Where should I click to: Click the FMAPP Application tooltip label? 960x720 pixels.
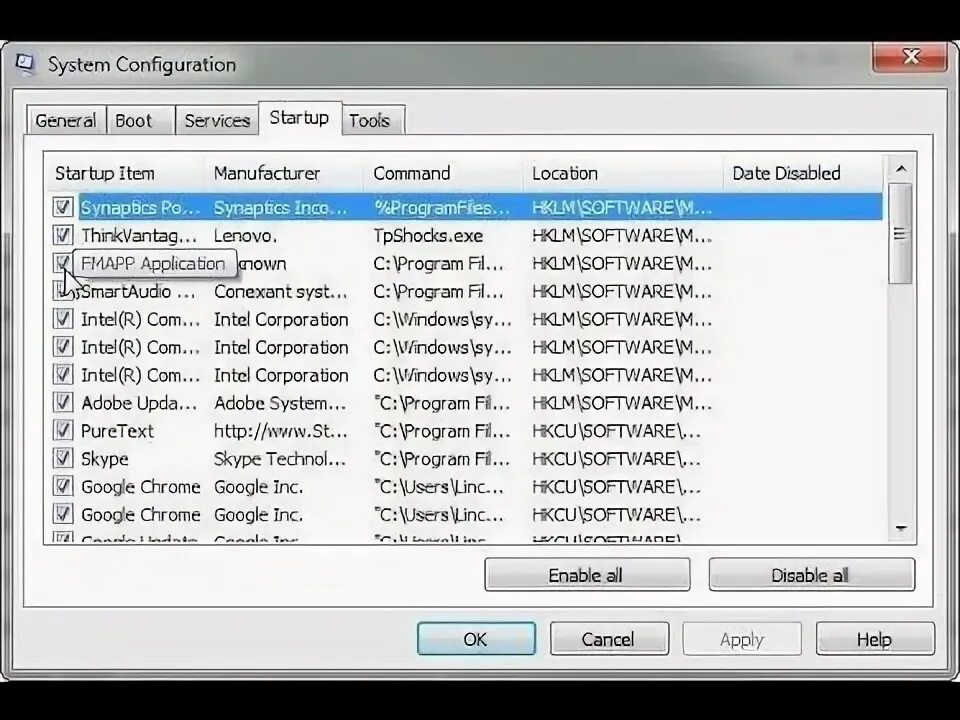153,264
